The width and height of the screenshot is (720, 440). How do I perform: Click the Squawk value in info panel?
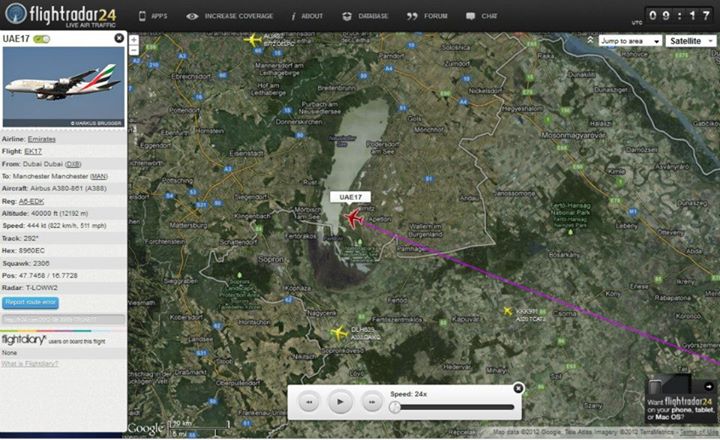pyautogui.click(x=41, y=263)
